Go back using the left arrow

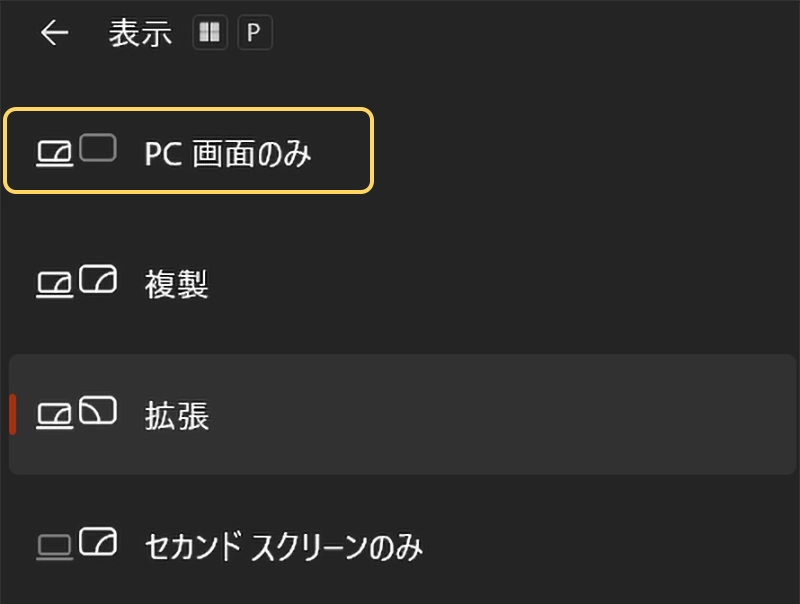point(54,33)
